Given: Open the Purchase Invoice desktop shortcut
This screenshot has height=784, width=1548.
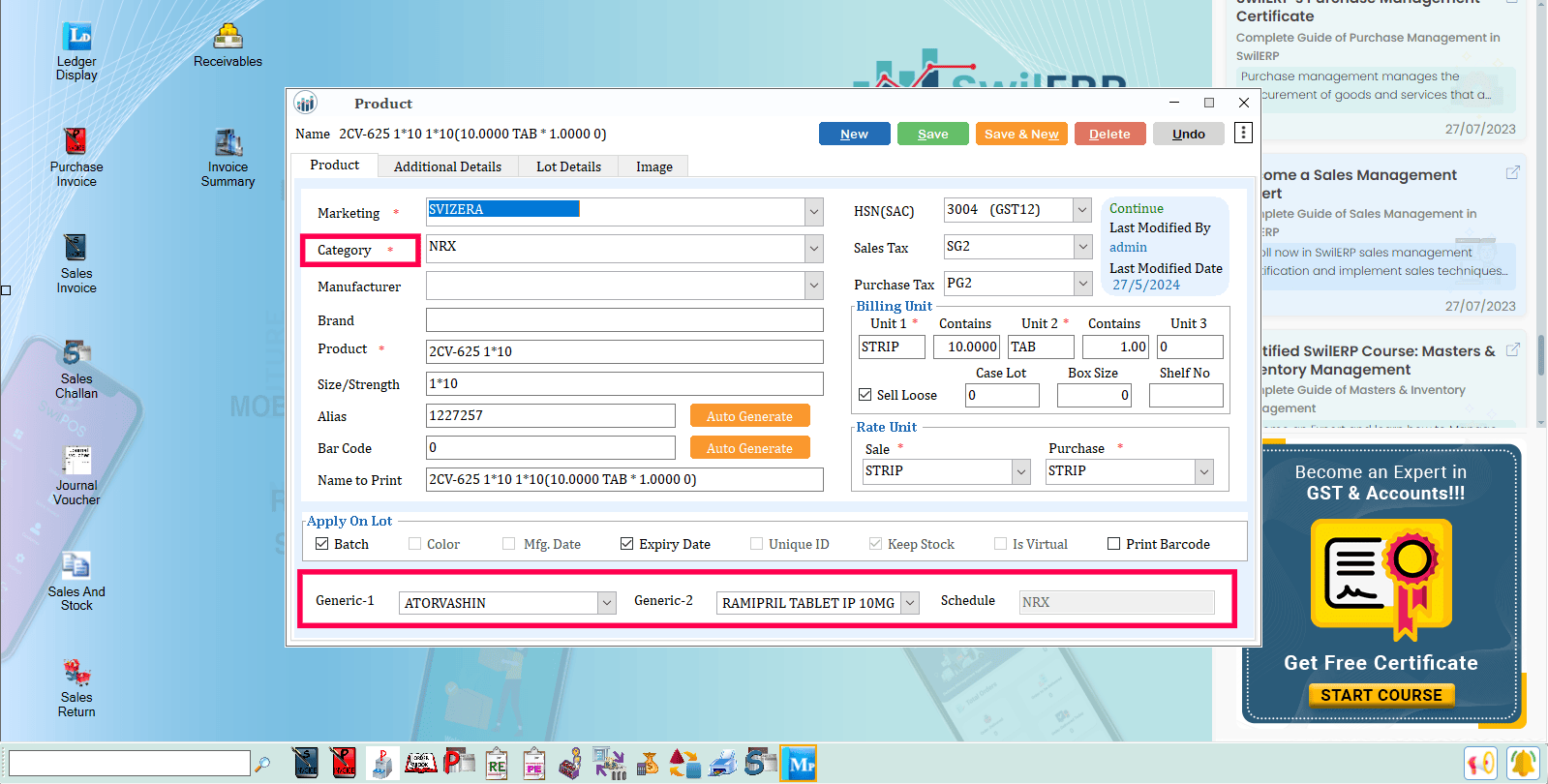Looking at the screenshot, I should [x=76, y=157].
